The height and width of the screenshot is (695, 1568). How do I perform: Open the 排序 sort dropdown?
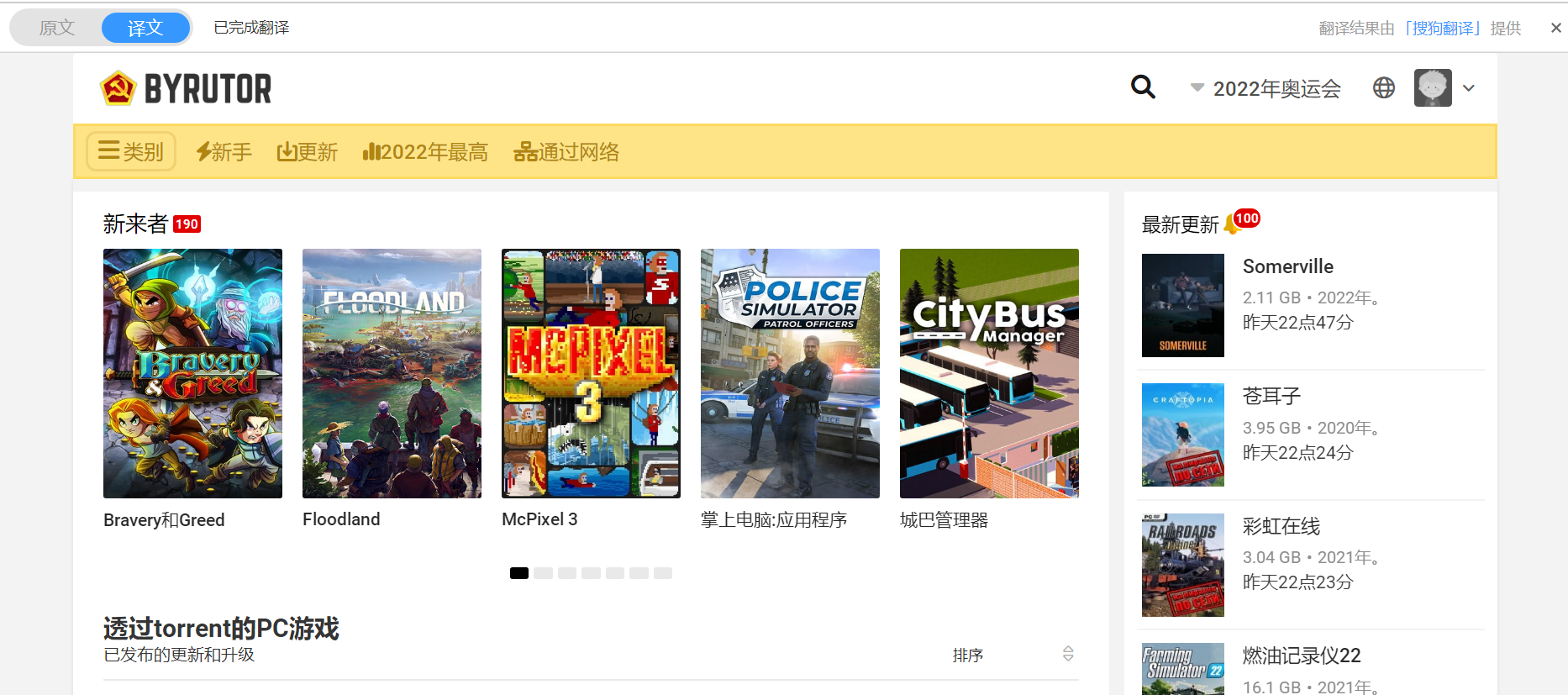[1012, 655]
